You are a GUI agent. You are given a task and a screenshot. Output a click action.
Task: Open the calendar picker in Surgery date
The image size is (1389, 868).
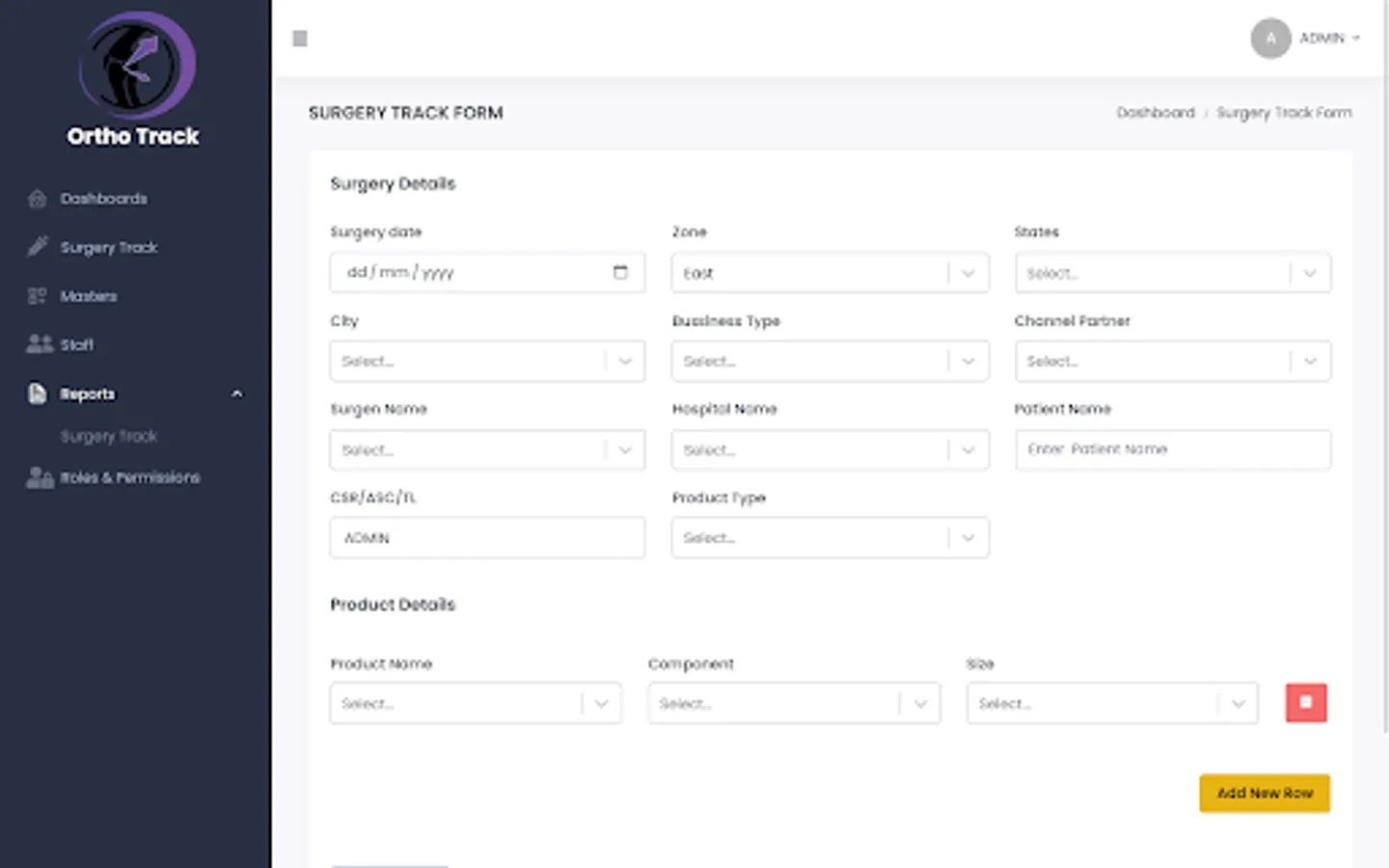(x=620, y=272)
